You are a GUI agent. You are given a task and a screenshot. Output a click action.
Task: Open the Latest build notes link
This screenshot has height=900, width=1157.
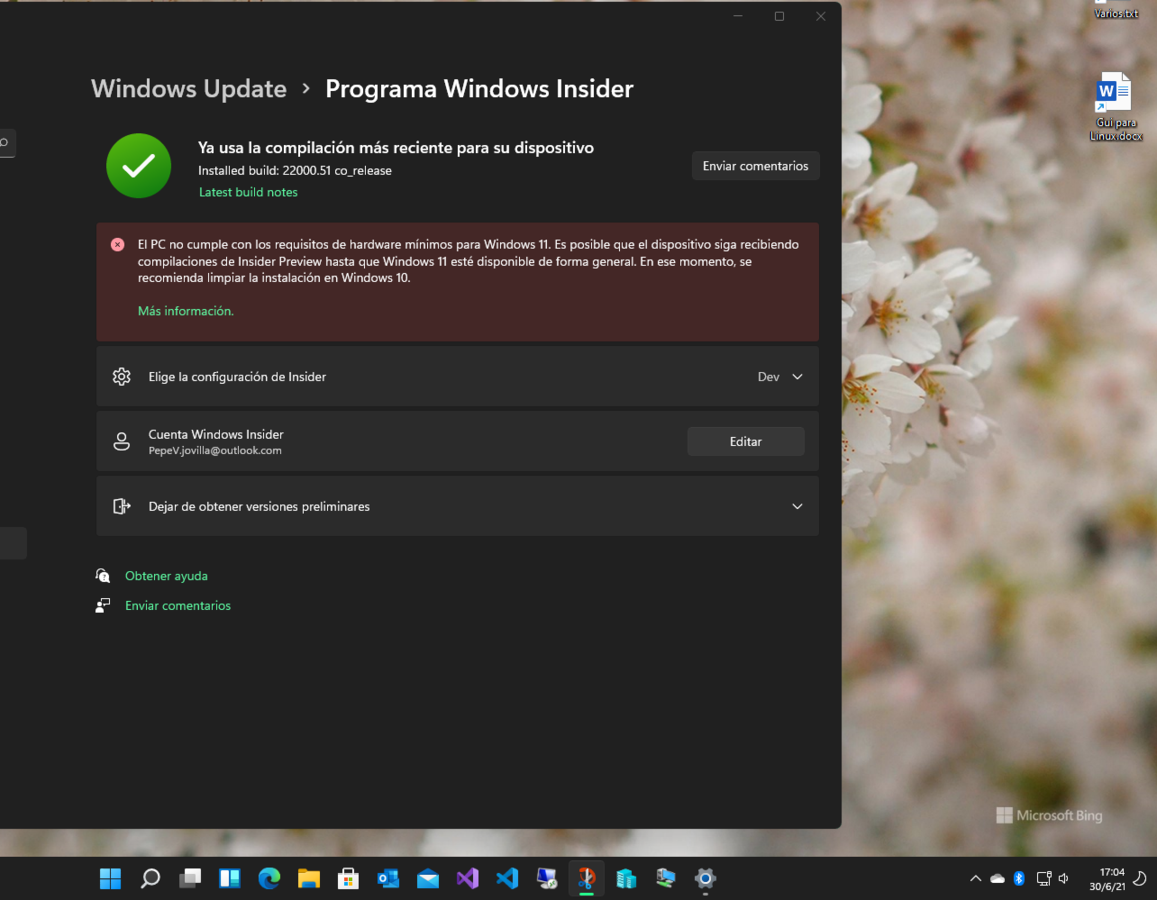pyautogui.click(x=248, y=192)
